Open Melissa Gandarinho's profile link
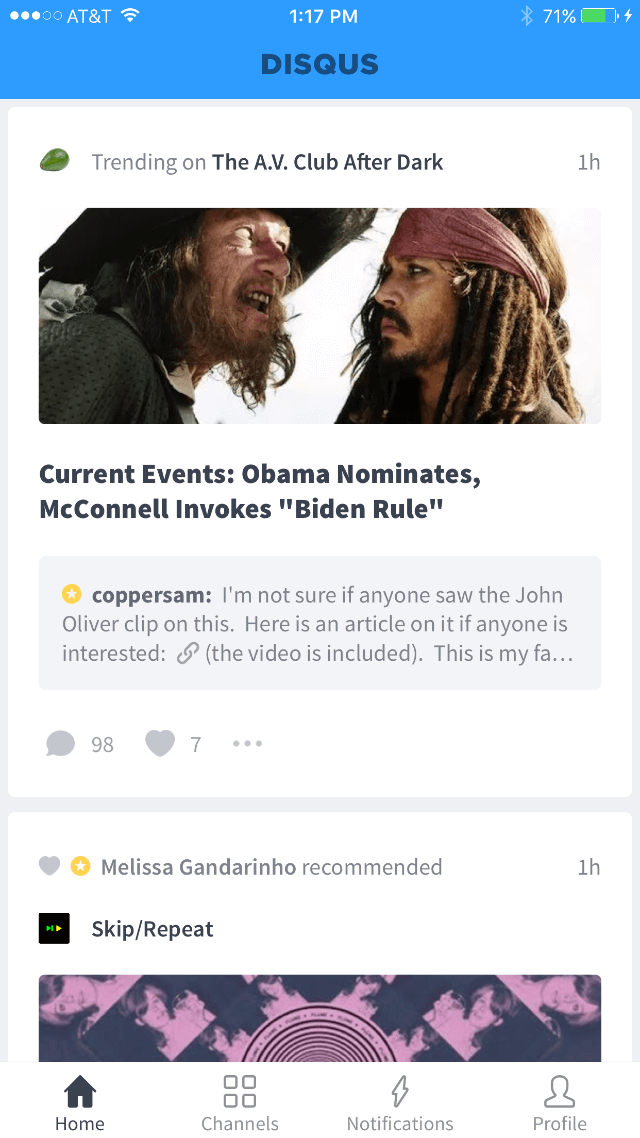The width and height of the screenshot is (640, 1138). (198, 867)
